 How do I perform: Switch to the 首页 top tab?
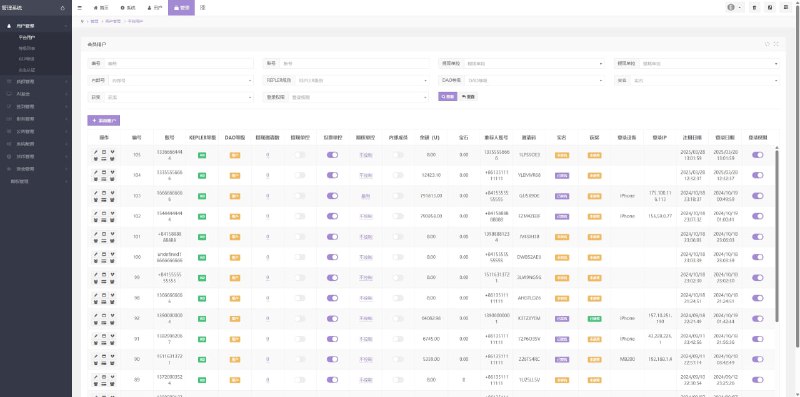tap(101, 8)
